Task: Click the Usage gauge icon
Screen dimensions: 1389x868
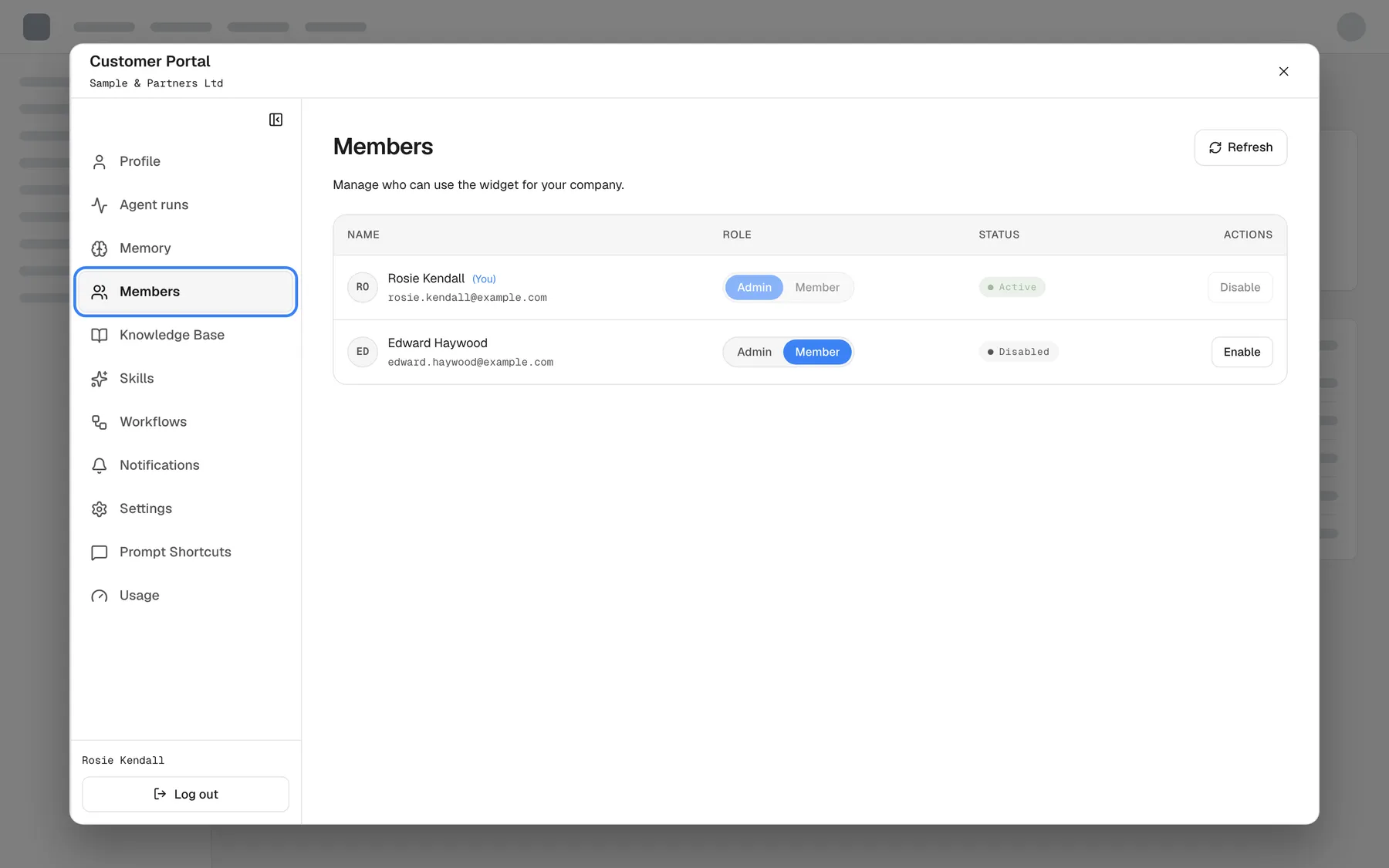Action: 100,596
